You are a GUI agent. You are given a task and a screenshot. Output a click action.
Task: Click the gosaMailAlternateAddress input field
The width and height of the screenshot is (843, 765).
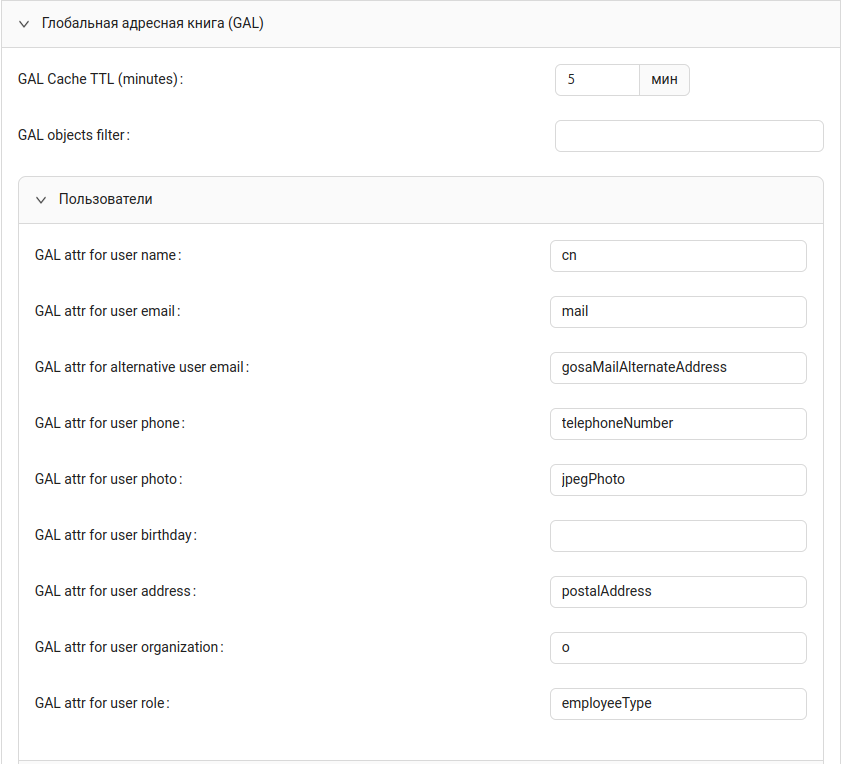(x=677, y=367)
